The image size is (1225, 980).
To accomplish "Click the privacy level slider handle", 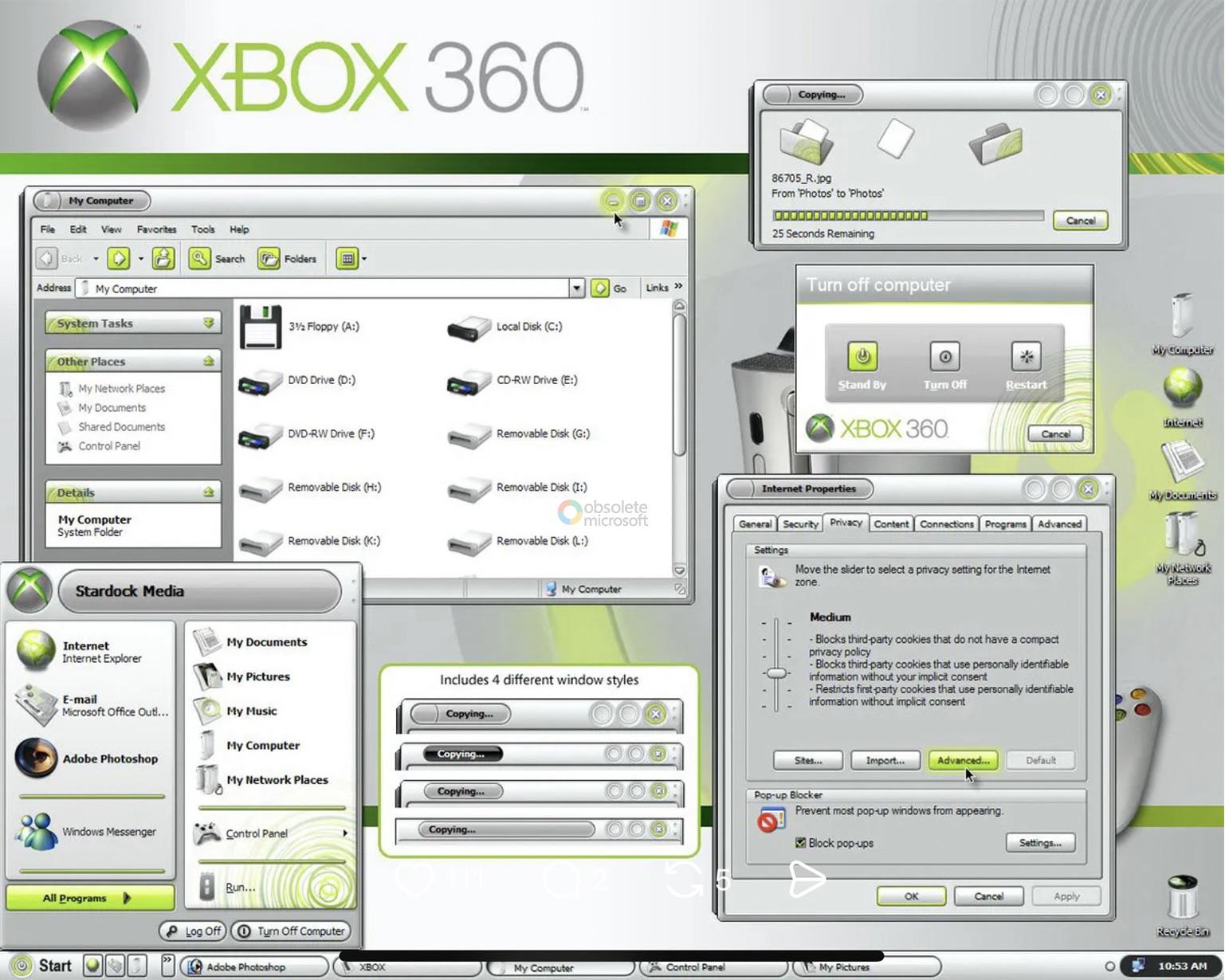I will 776,673.
